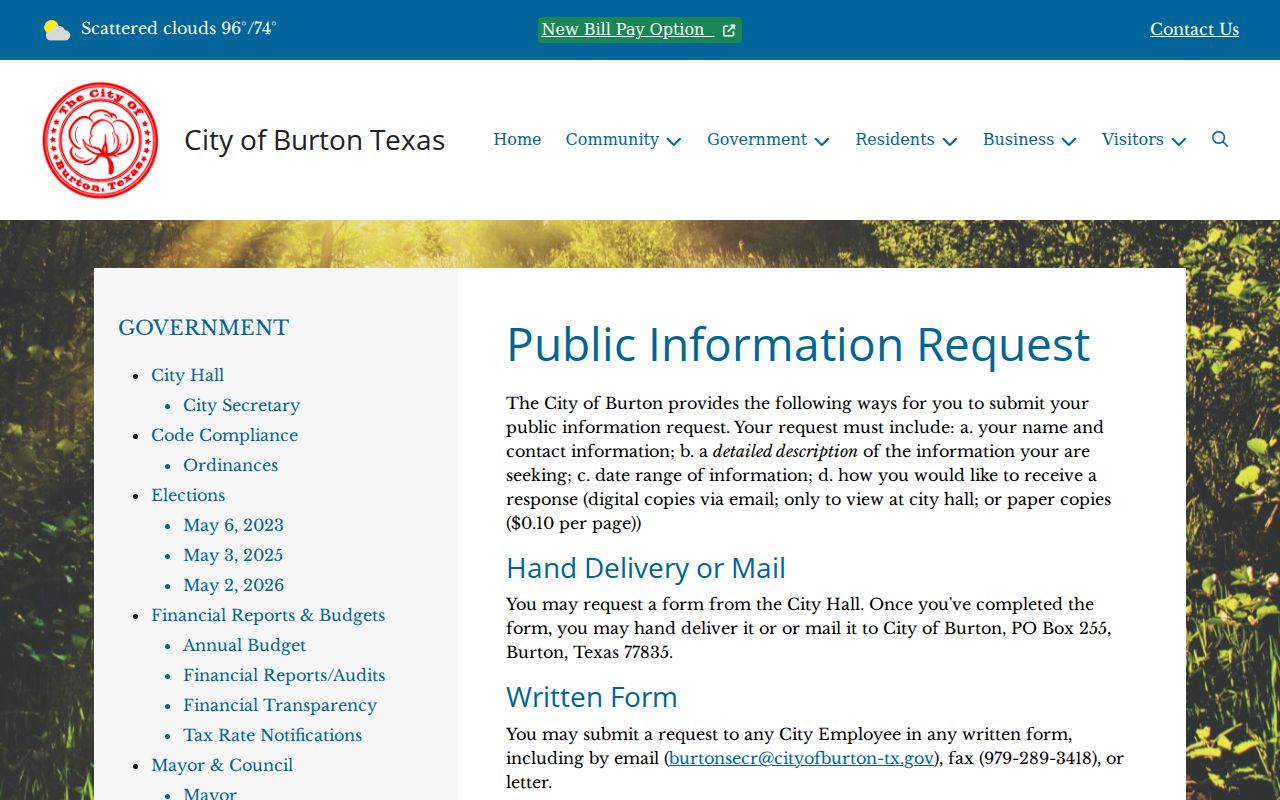Open the Residents menu item
Image resolution: width=1280 pixels, height=800 pixels.
pyautogui.click(x=895, y=139)
